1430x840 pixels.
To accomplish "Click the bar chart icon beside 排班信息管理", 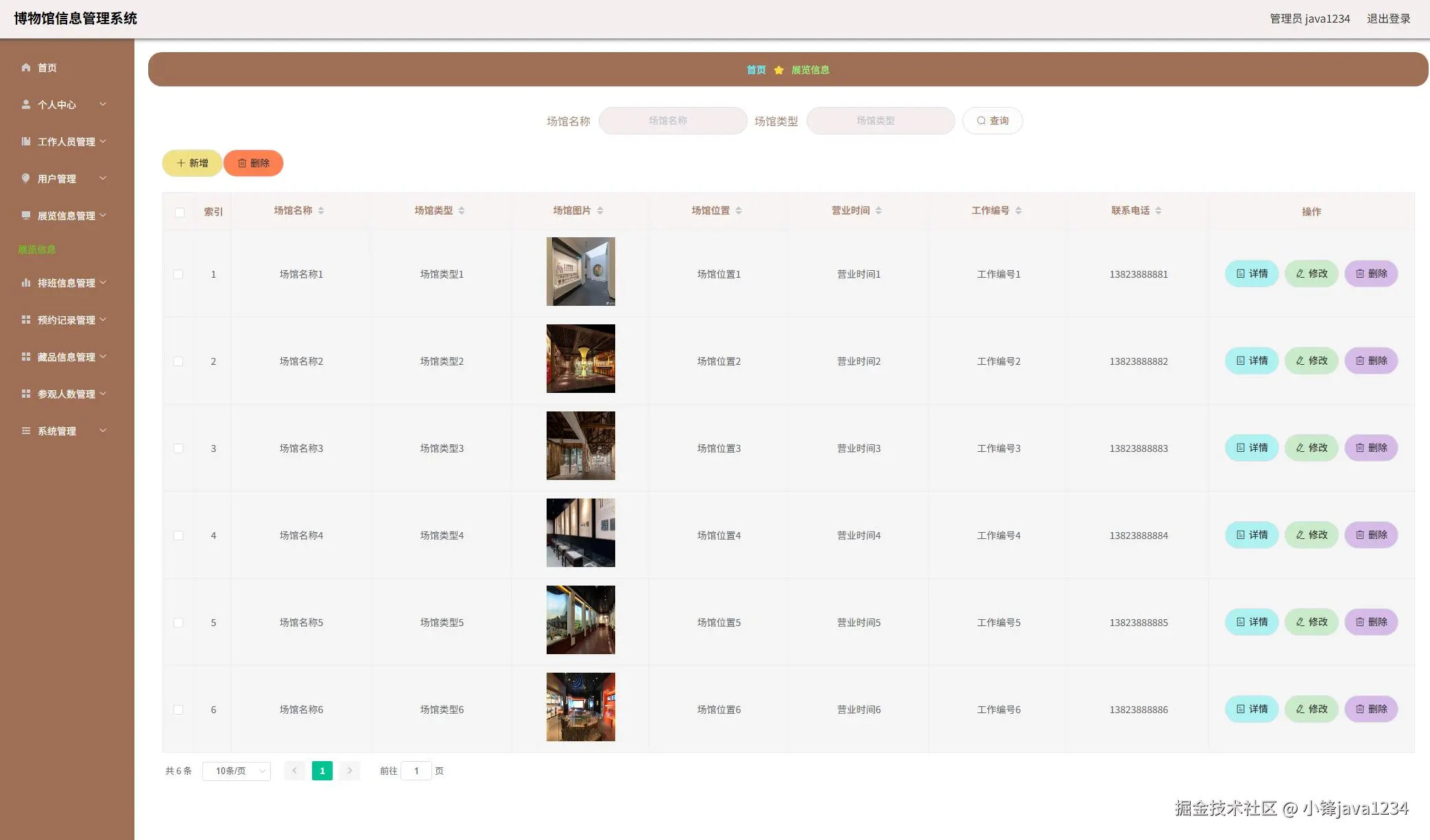I will [x=26, y=283].
